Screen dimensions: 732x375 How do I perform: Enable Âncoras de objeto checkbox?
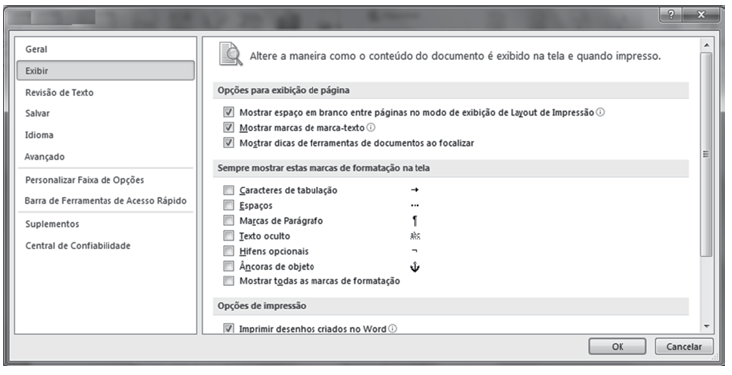(228, 267)
